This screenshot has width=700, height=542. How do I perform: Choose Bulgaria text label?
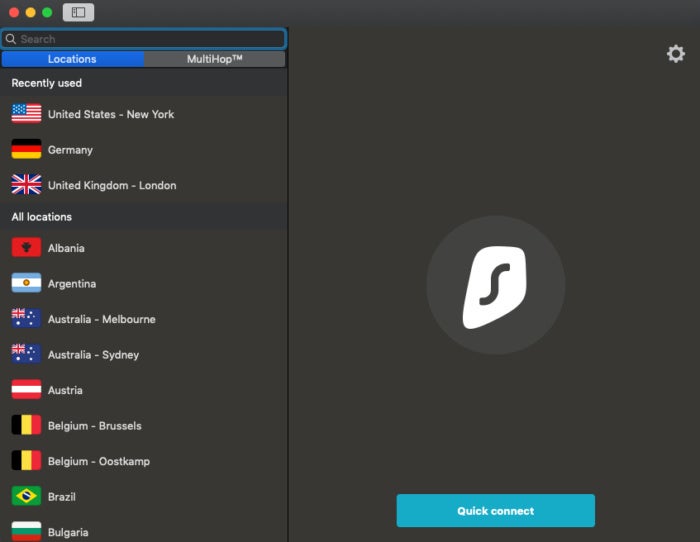pyautogui.click(x=68, y=532)
